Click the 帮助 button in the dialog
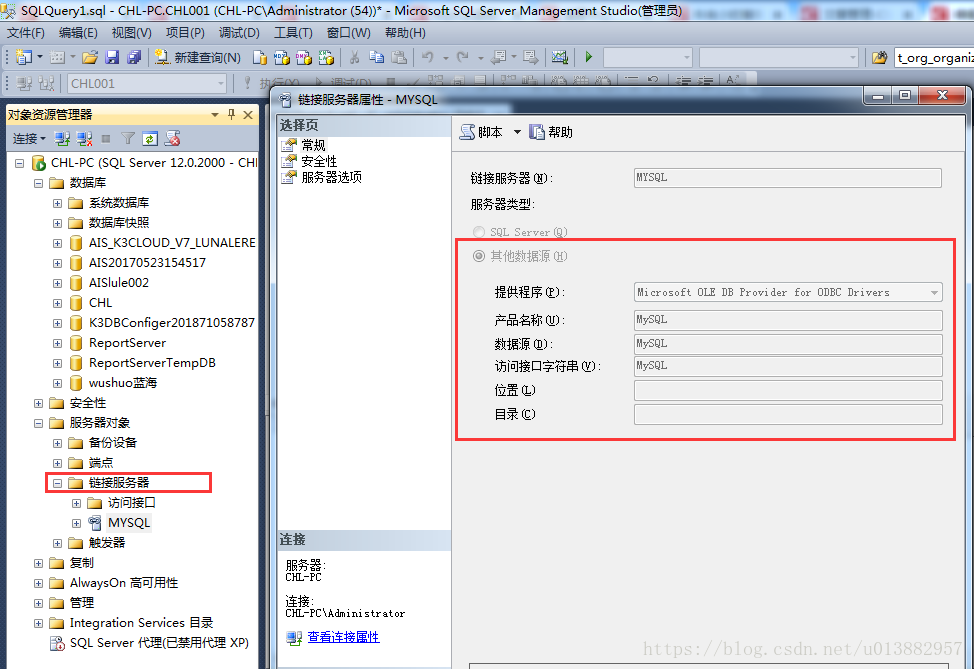The width and height of the screenshot is (974, 669). point(551,132)
